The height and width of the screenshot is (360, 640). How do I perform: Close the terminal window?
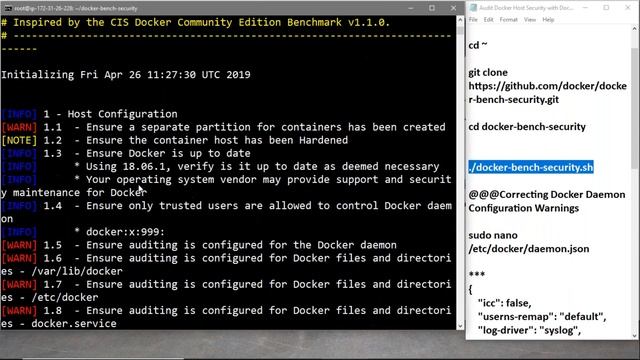point(453,8)
